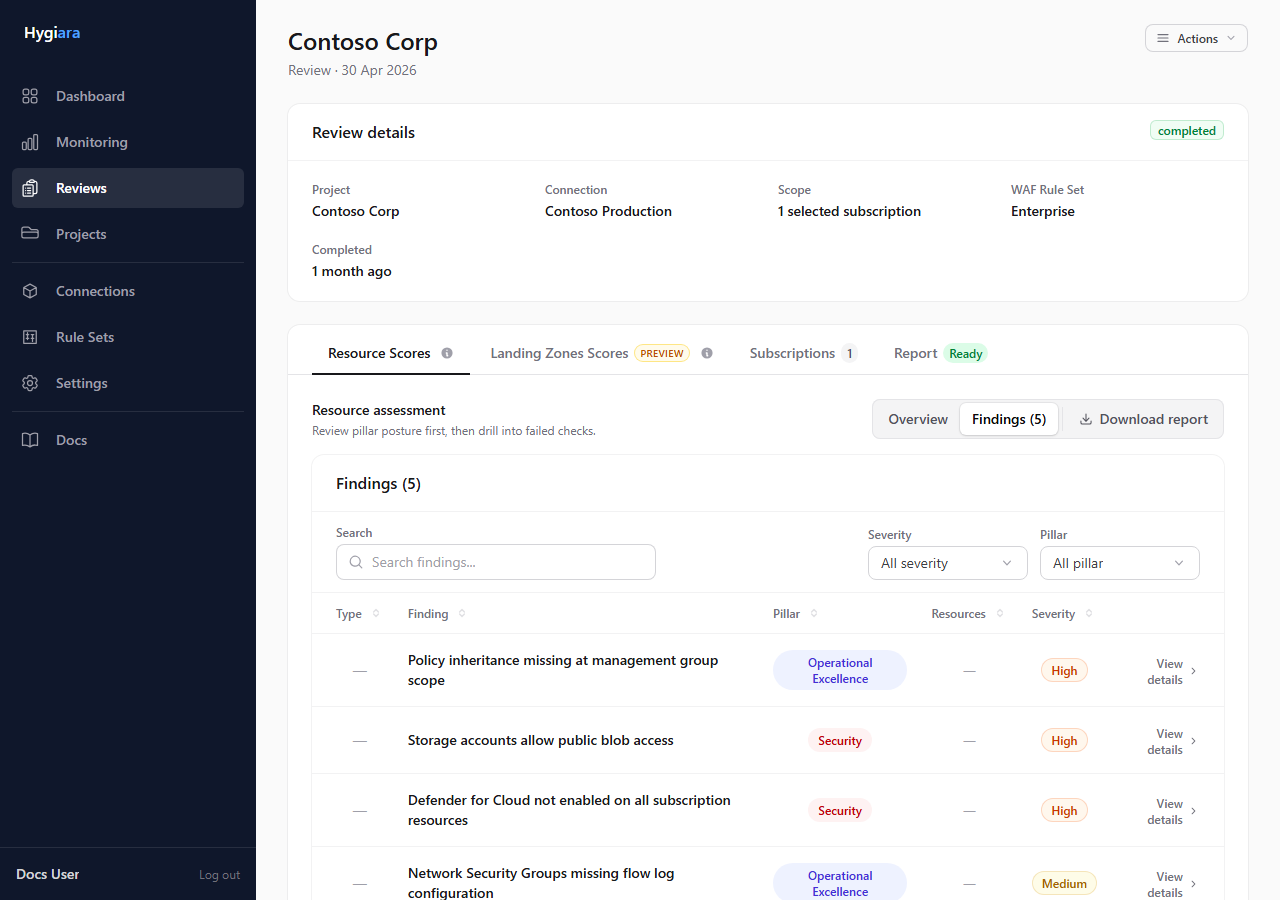This screenshot has width=1280, height=900.
Task: Click the Settings gear icon
Action: [x=30, y=383]
